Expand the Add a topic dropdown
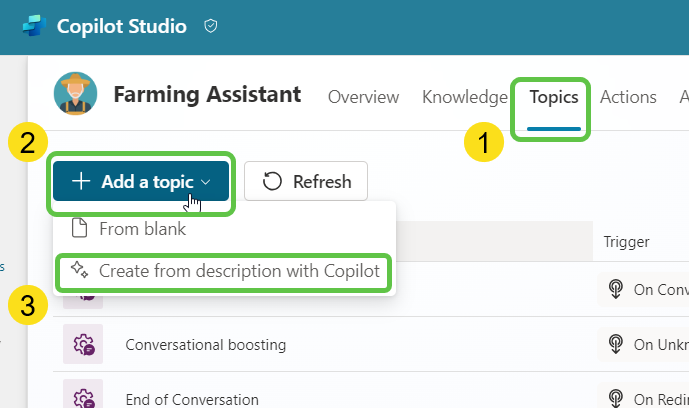 (141, 181)
